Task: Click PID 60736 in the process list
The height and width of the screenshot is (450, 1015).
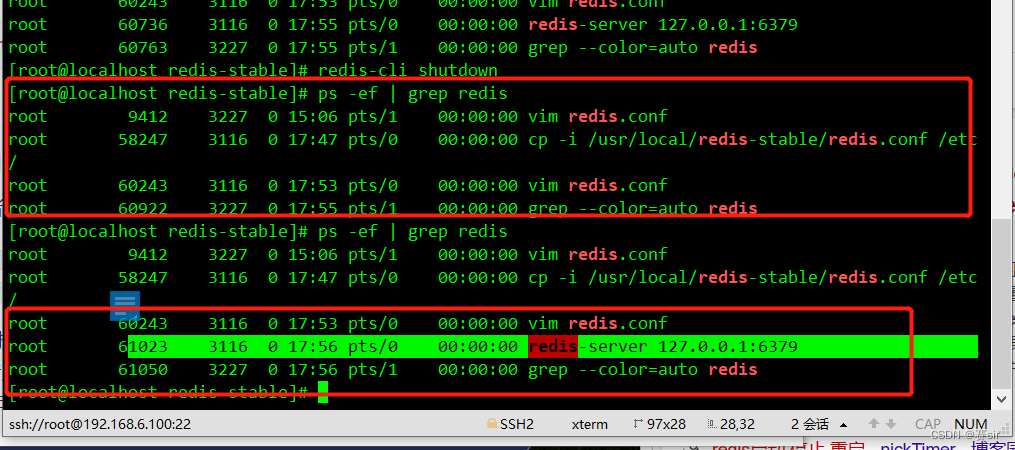Action: point(143,25)
